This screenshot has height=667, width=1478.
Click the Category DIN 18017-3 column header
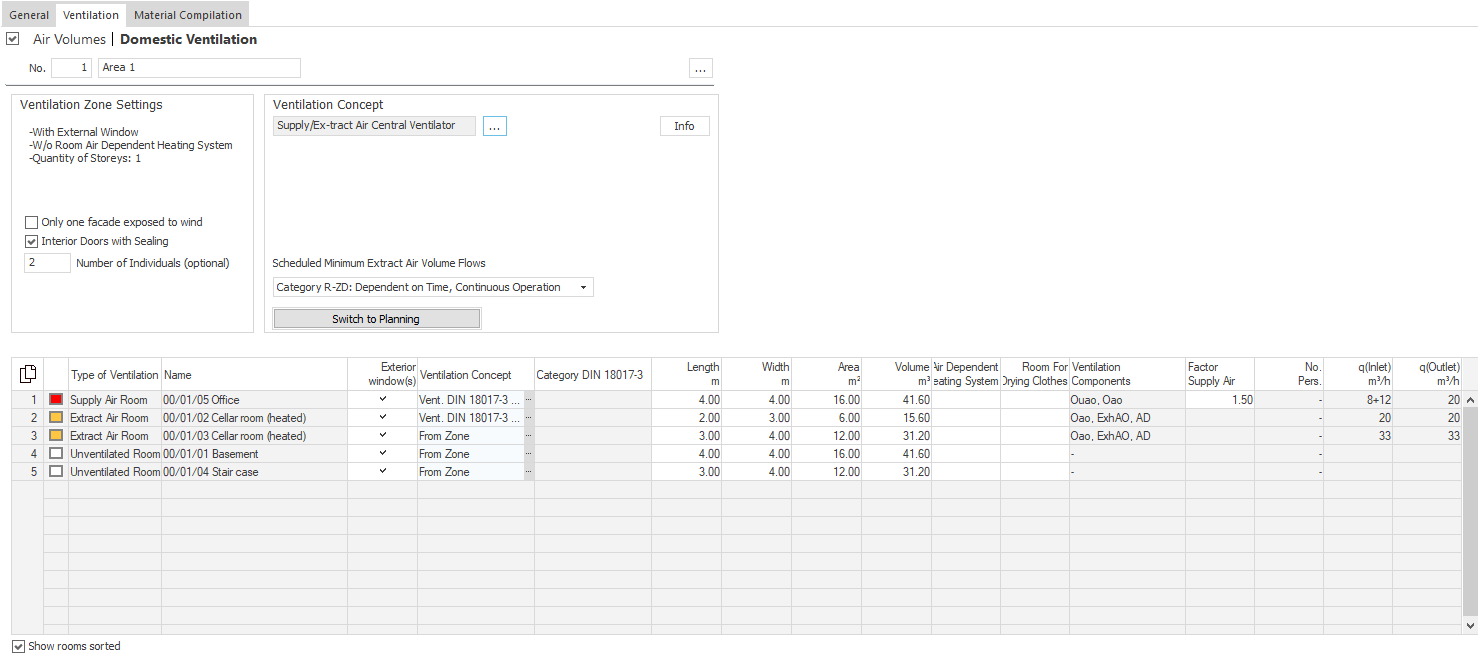tap(592, 375)
